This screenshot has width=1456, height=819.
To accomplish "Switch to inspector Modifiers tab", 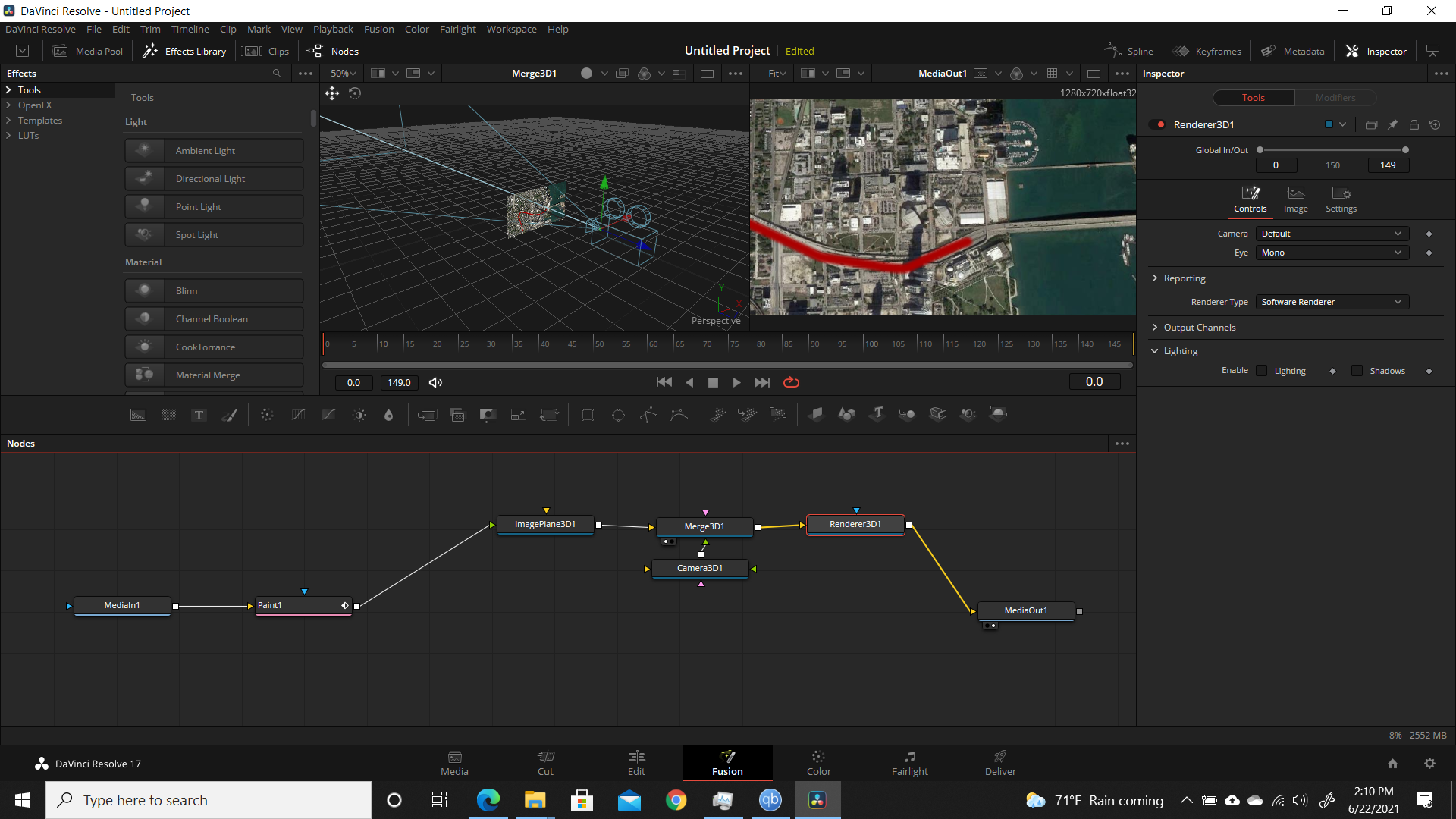I will coord(1335,98).
